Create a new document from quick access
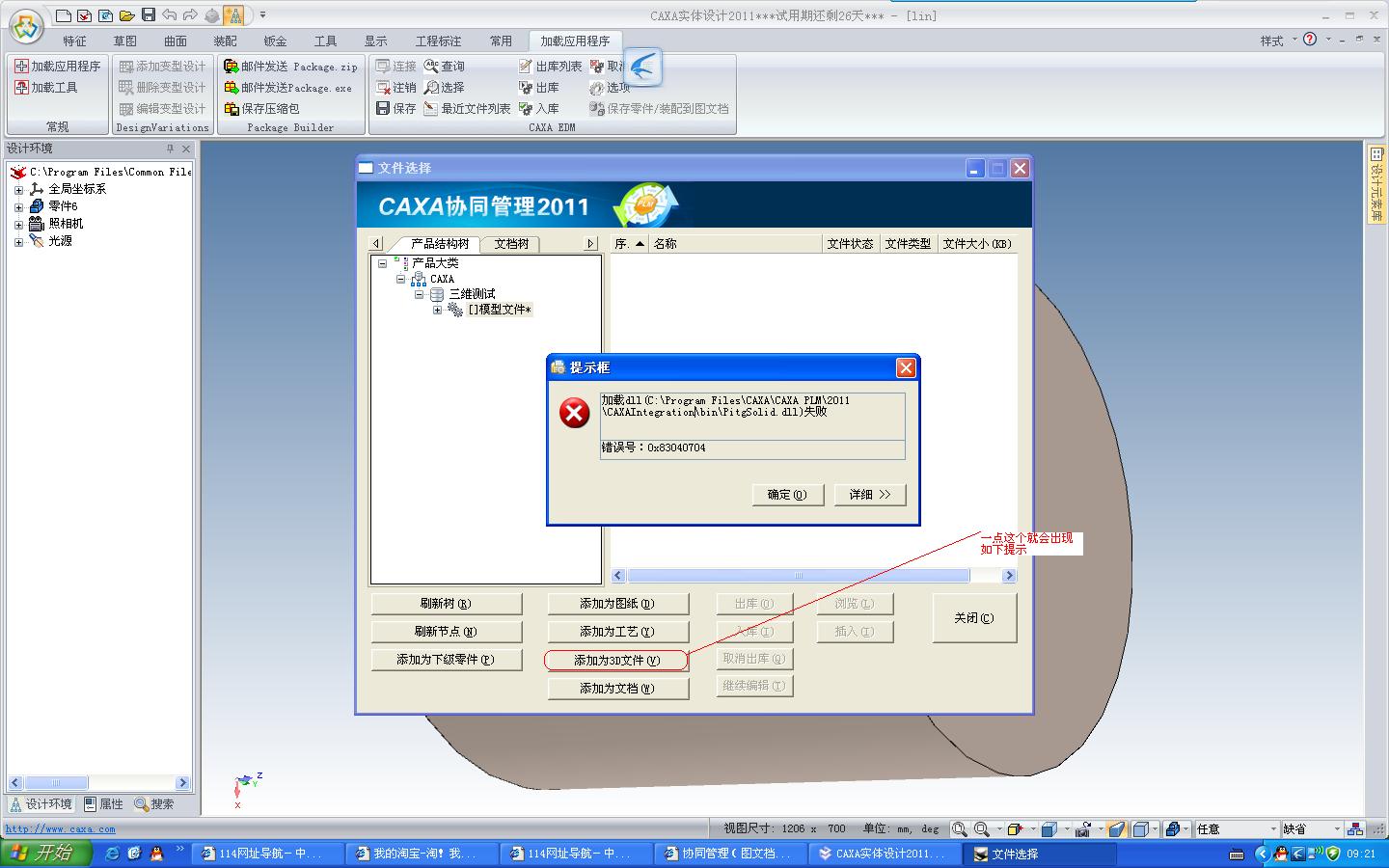The image size is (1389, 868). tap(64, 15)
